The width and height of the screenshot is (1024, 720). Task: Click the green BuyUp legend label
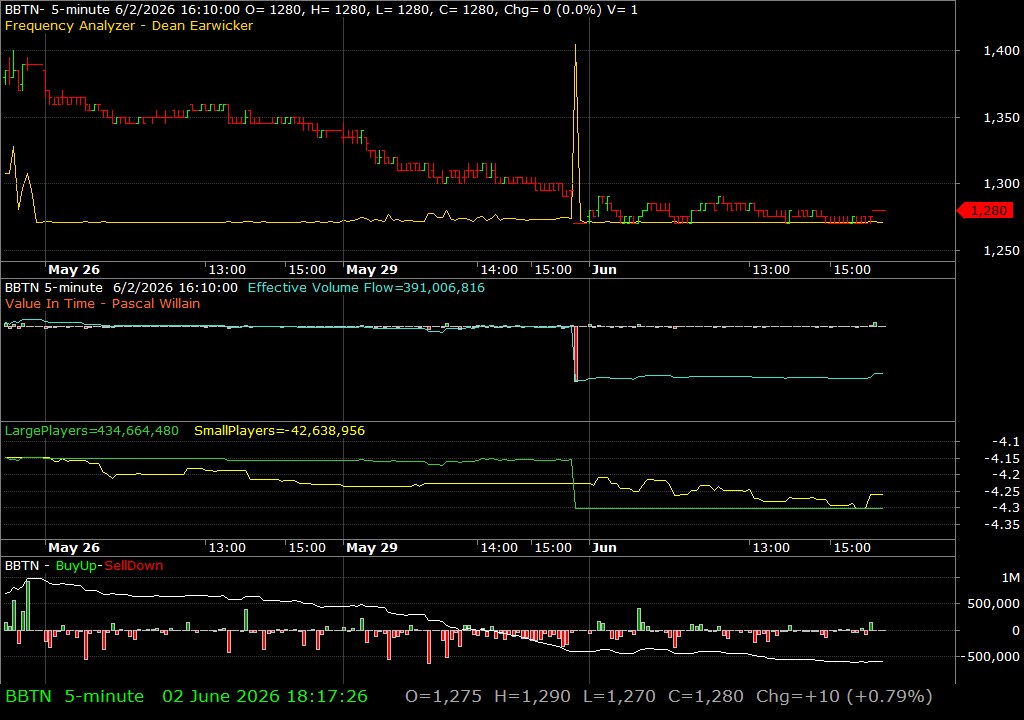76,566
